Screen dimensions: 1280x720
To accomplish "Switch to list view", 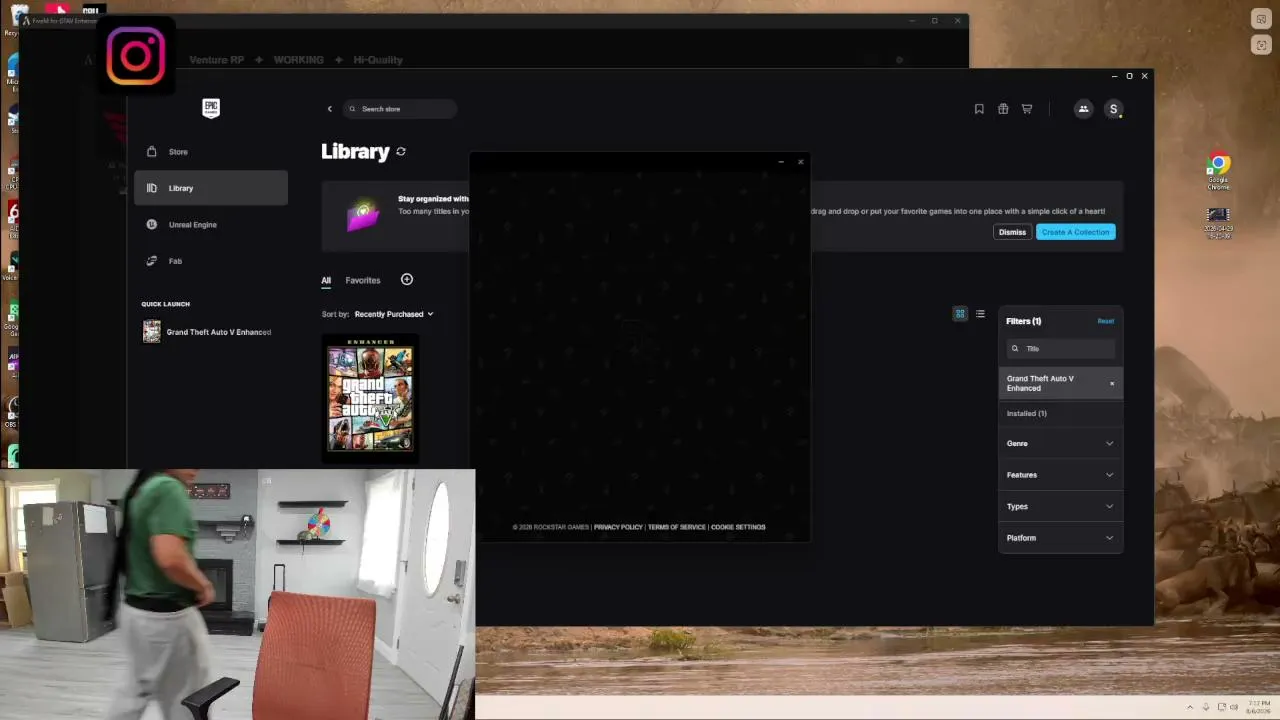I will click(980, 314).
